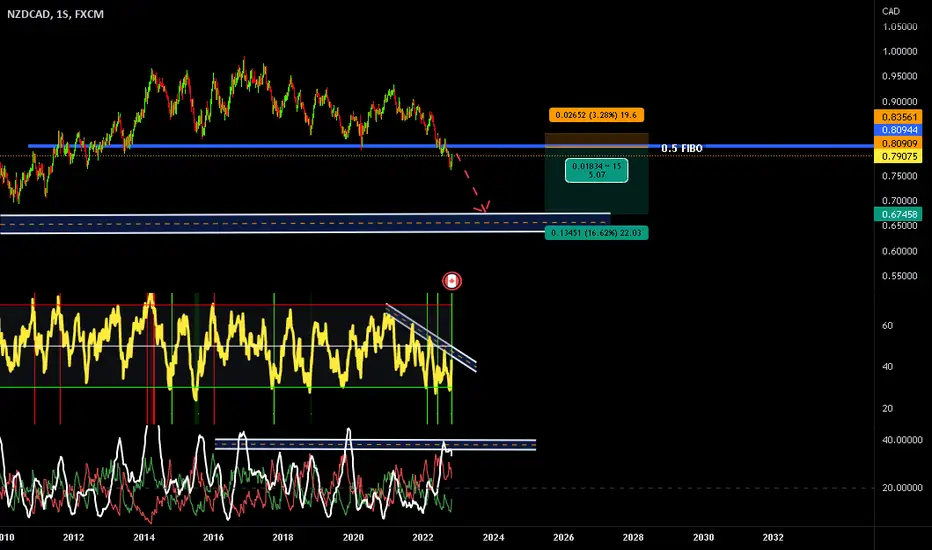Click the 2024 label on time axis
932x550 pixels.
click(x=493, y=538)
